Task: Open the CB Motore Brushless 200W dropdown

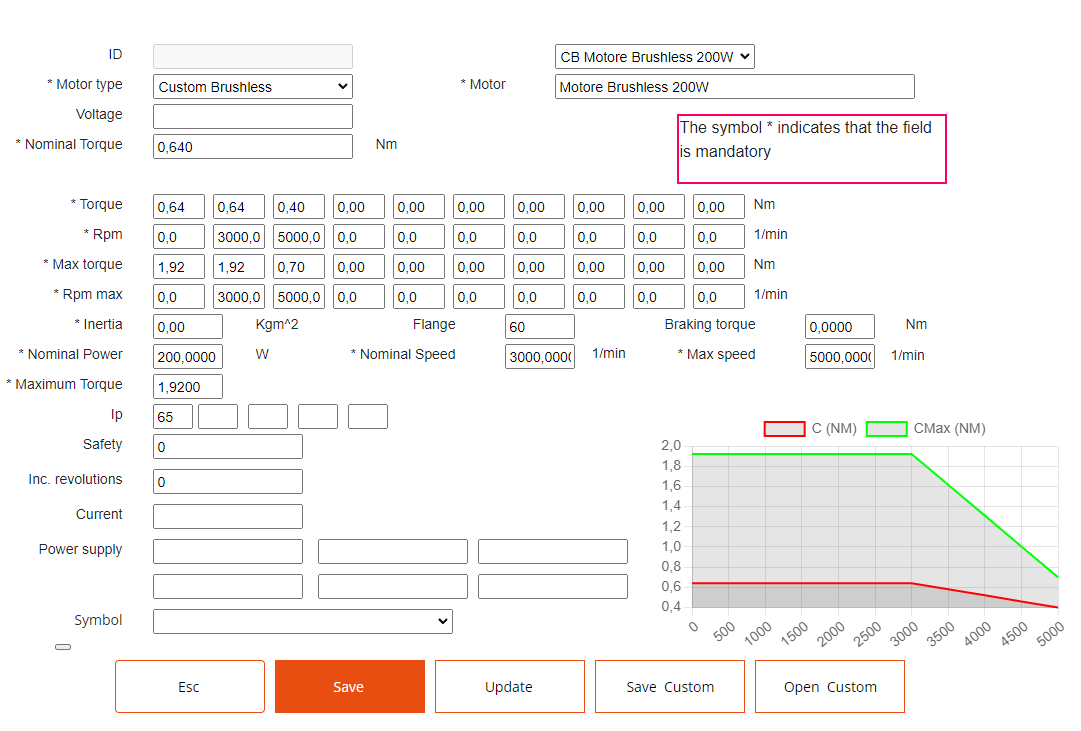Action: click(x=654, y=57)
